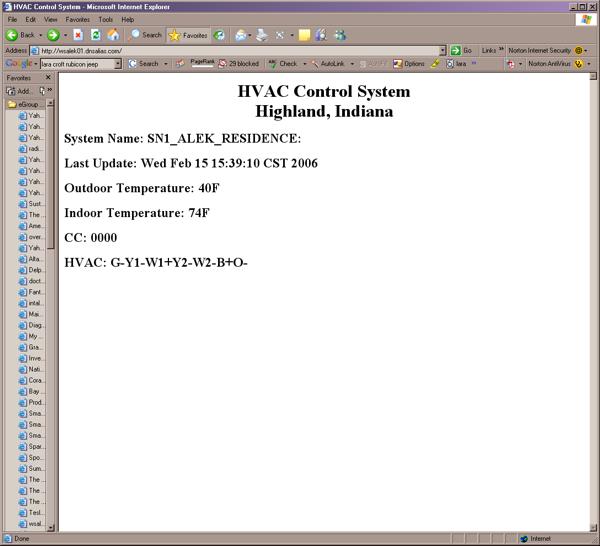600x546 pixels.
Task: Go to the Home page icon
Action: pos(113,35)
